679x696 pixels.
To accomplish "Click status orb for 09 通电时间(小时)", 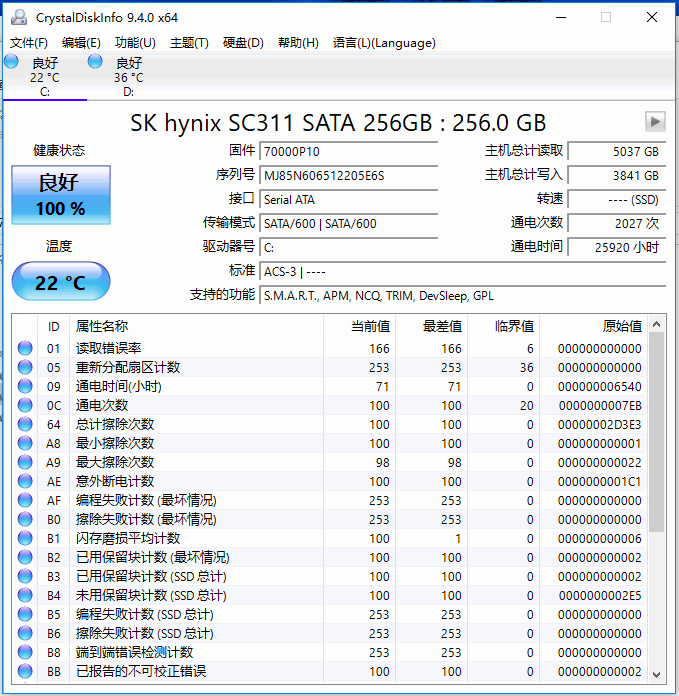I will [x=25, y=387].
